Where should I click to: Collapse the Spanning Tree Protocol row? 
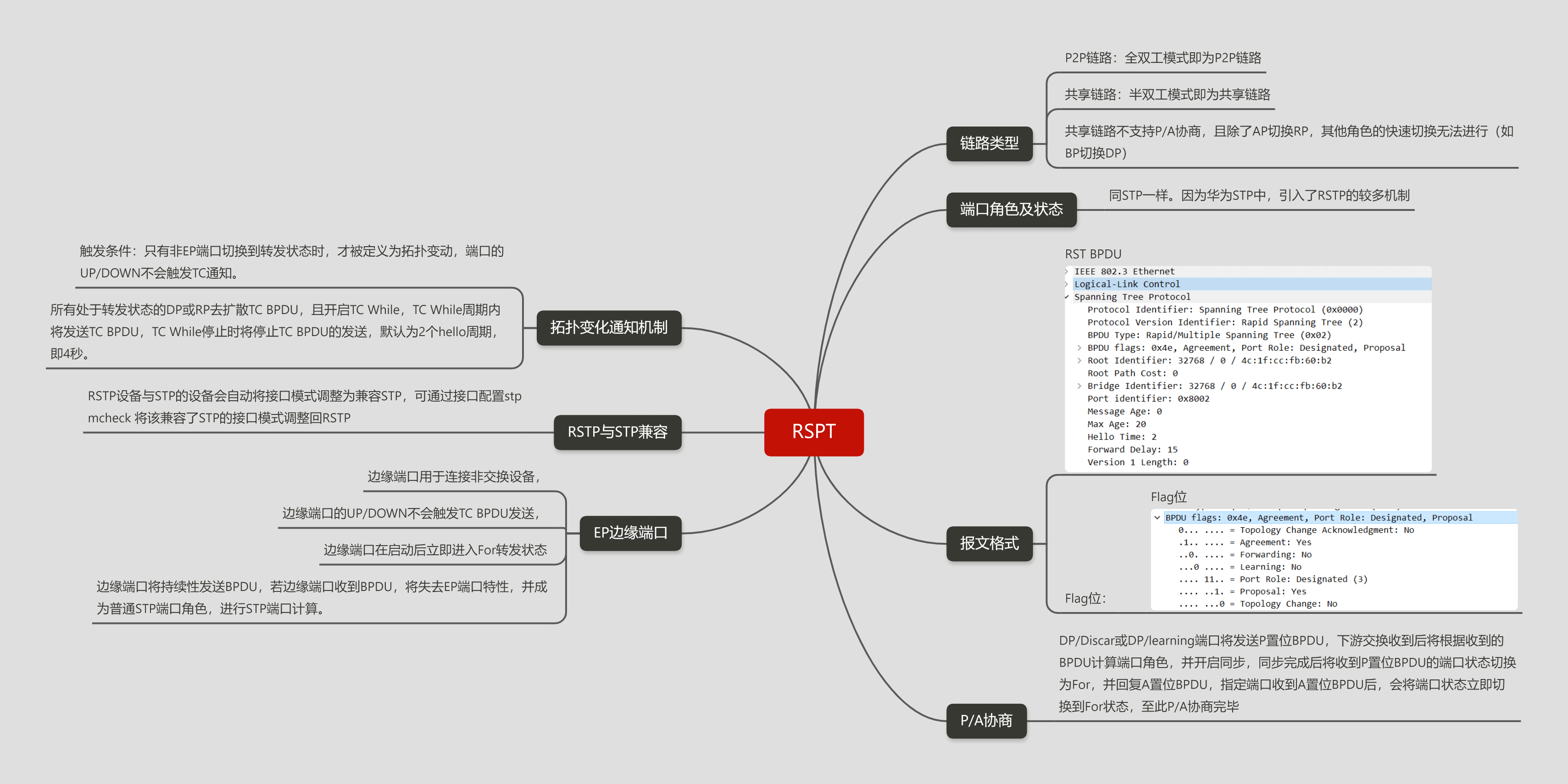coord(1067,297)
